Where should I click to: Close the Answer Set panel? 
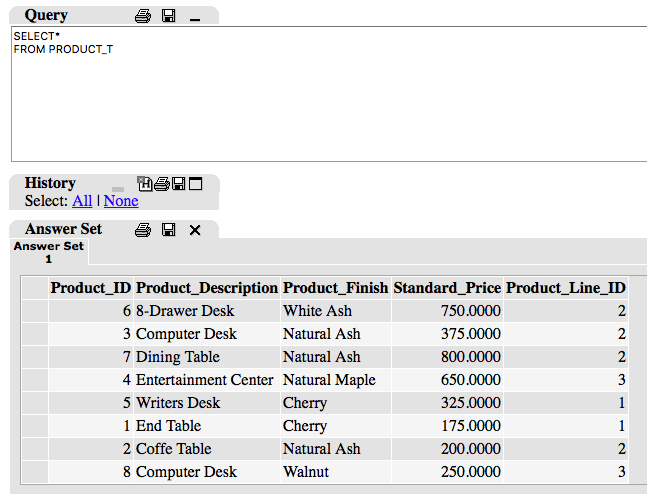pyautogui.click(x=195, y=230)
